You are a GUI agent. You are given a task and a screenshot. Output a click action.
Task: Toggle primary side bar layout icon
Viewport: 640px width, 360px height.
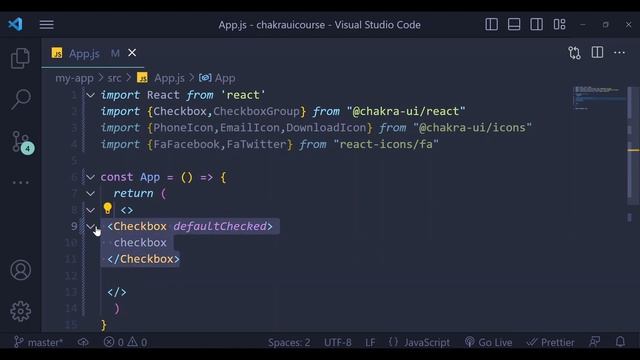click(491, 24)
